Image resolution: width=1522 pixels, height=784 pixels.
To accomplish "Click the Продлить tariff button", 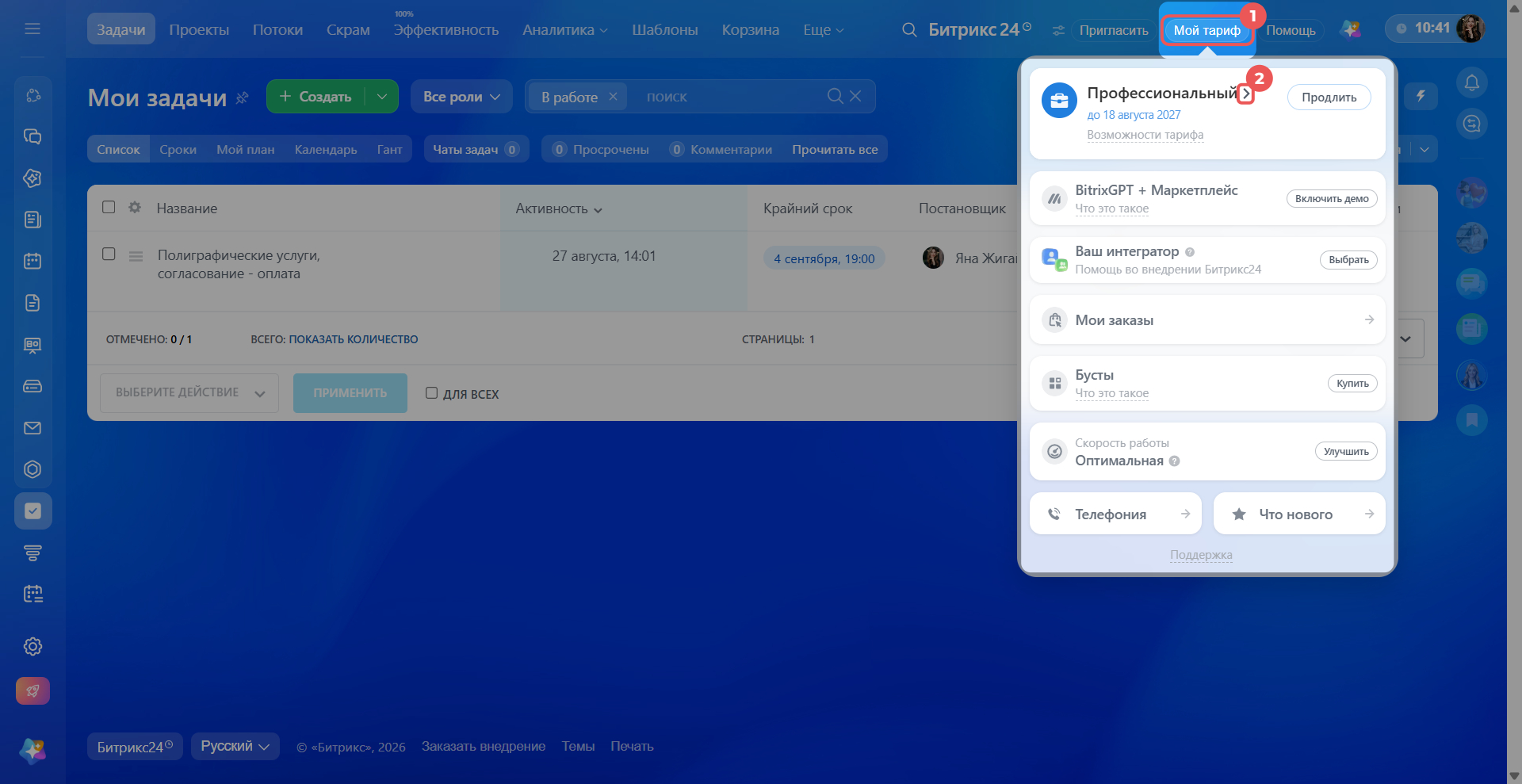I will [1329, 98].
